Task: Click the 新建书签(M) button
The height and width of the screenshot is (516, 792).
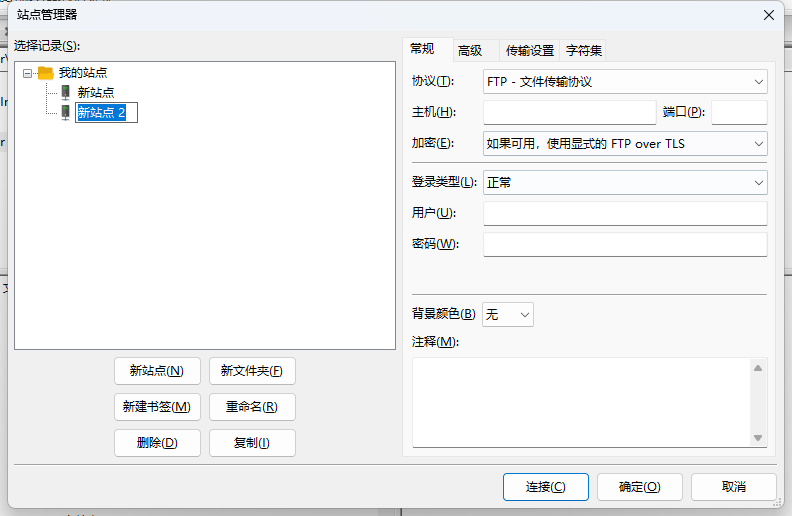Action: click(x=157, y=407)
